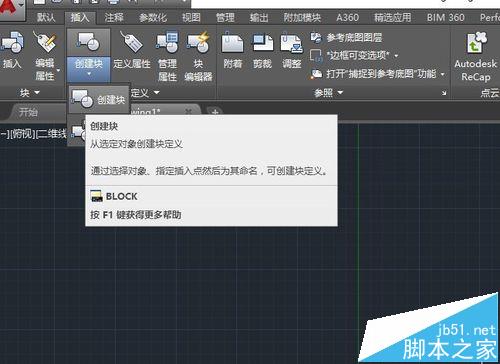This screenshot has height=364, width=500.
Task: Launch Autodesk ReCap
Action: pos(475,56)
